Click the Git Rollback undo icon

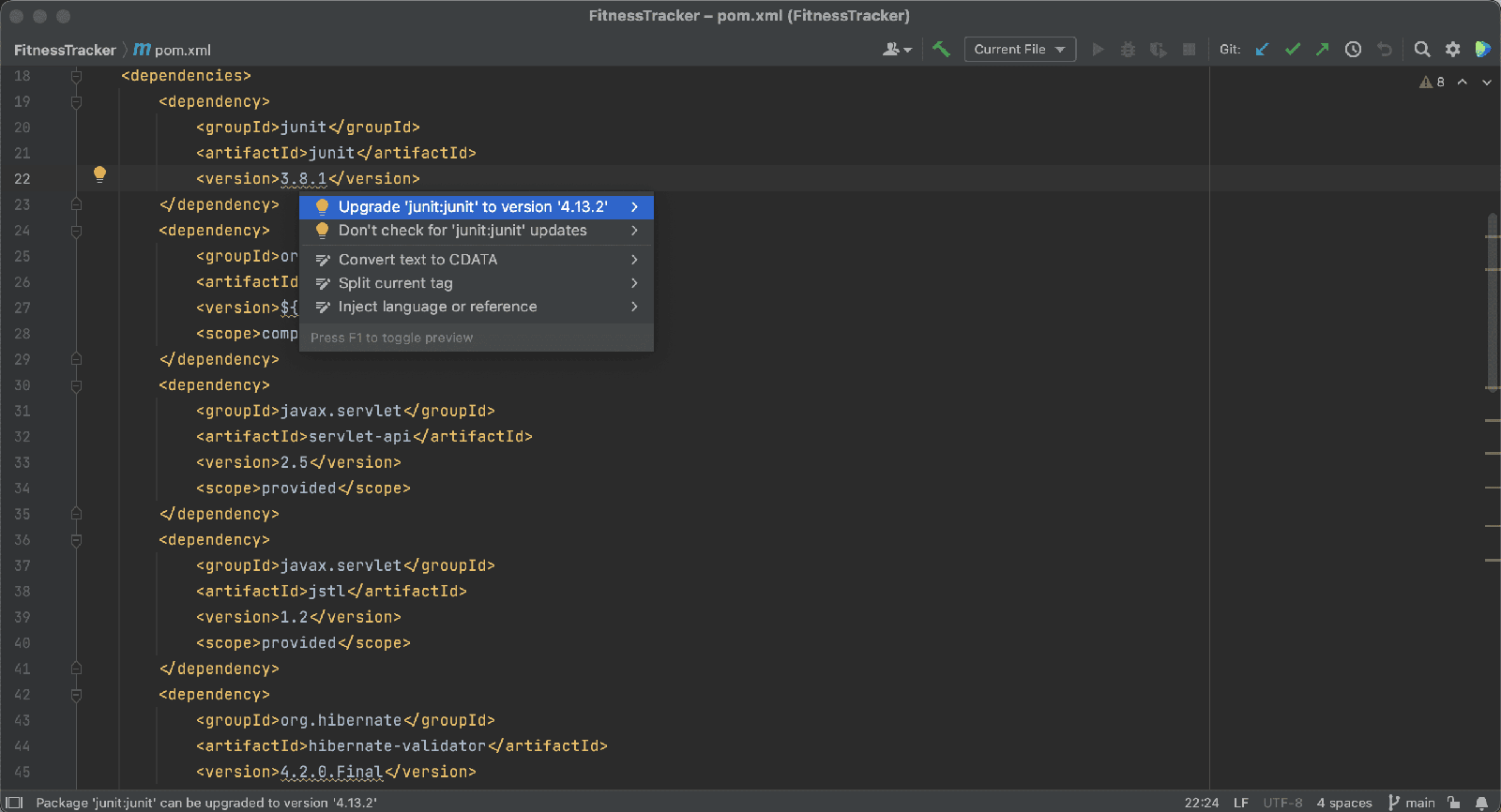1385,50
